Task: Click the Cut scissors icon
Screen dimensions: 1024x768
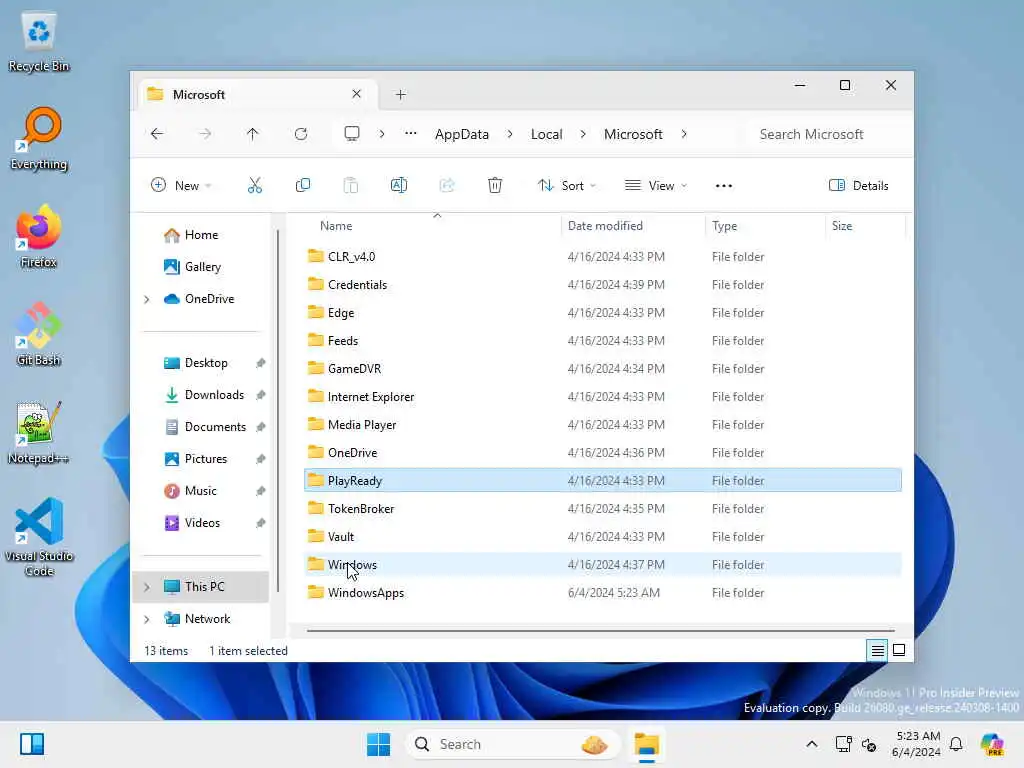Action: tap(255, 185)
